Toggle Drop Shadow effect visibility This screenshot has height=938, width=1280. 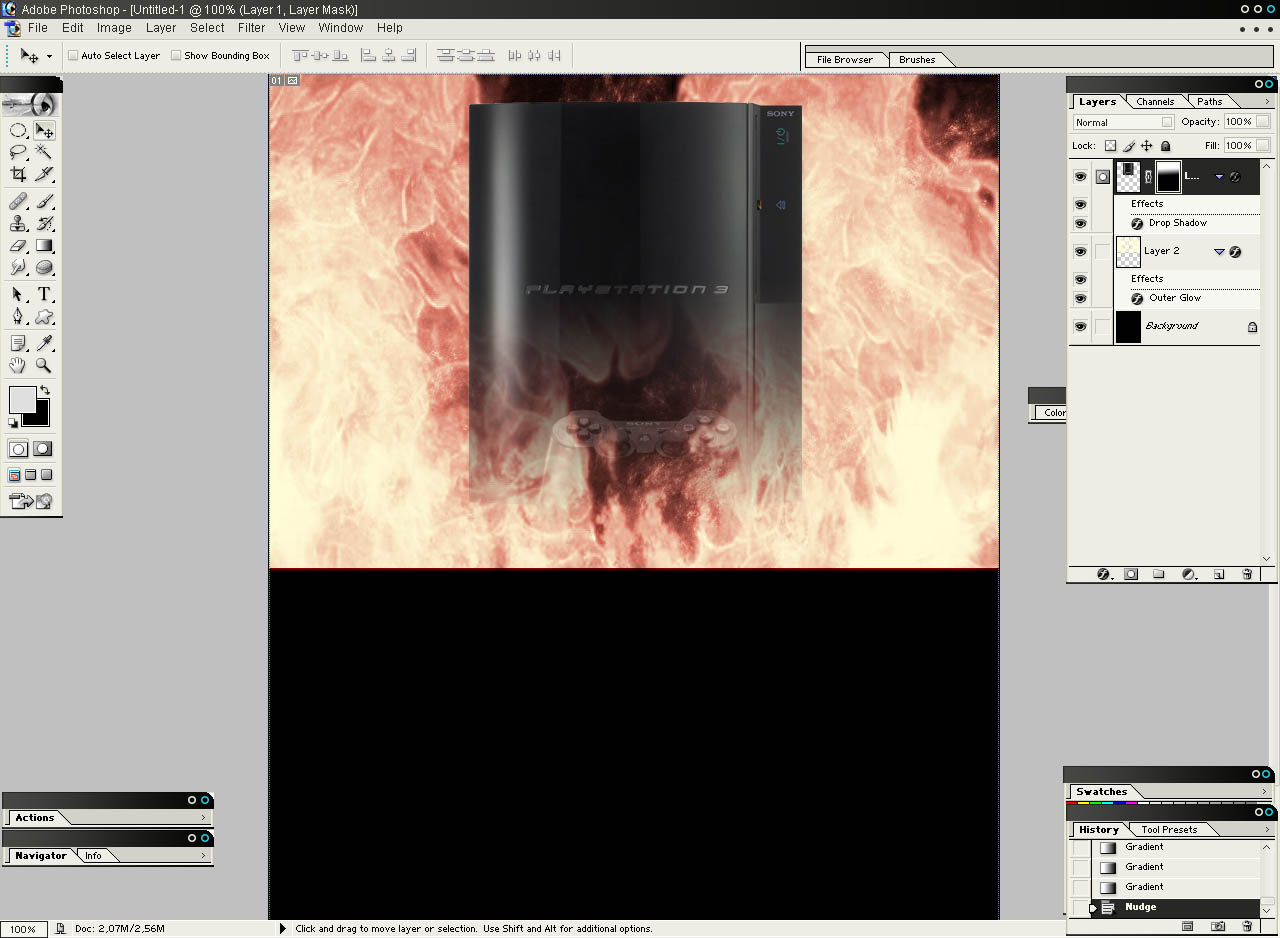(1080, 224)
